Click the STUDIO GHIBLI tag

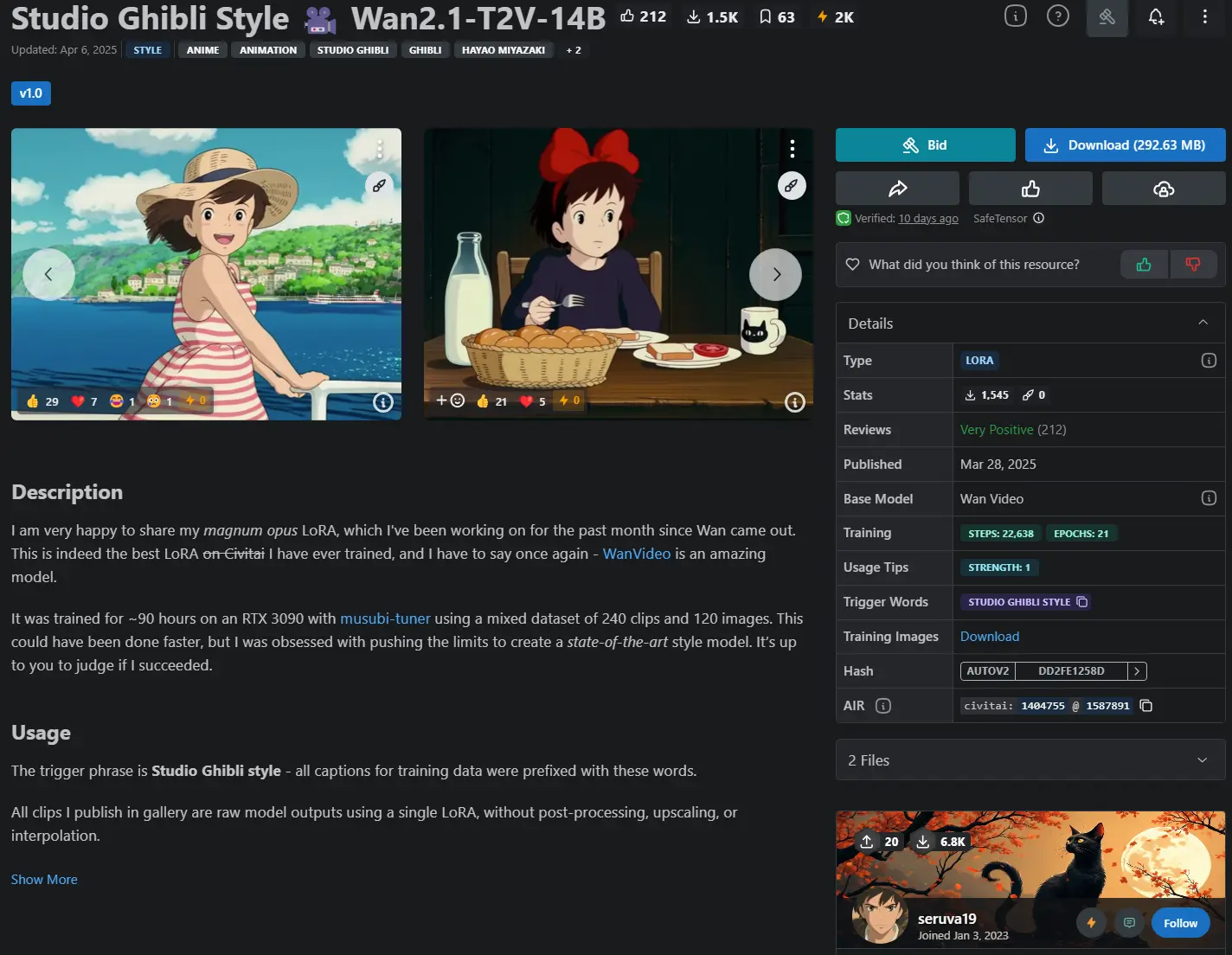(353, 50)
